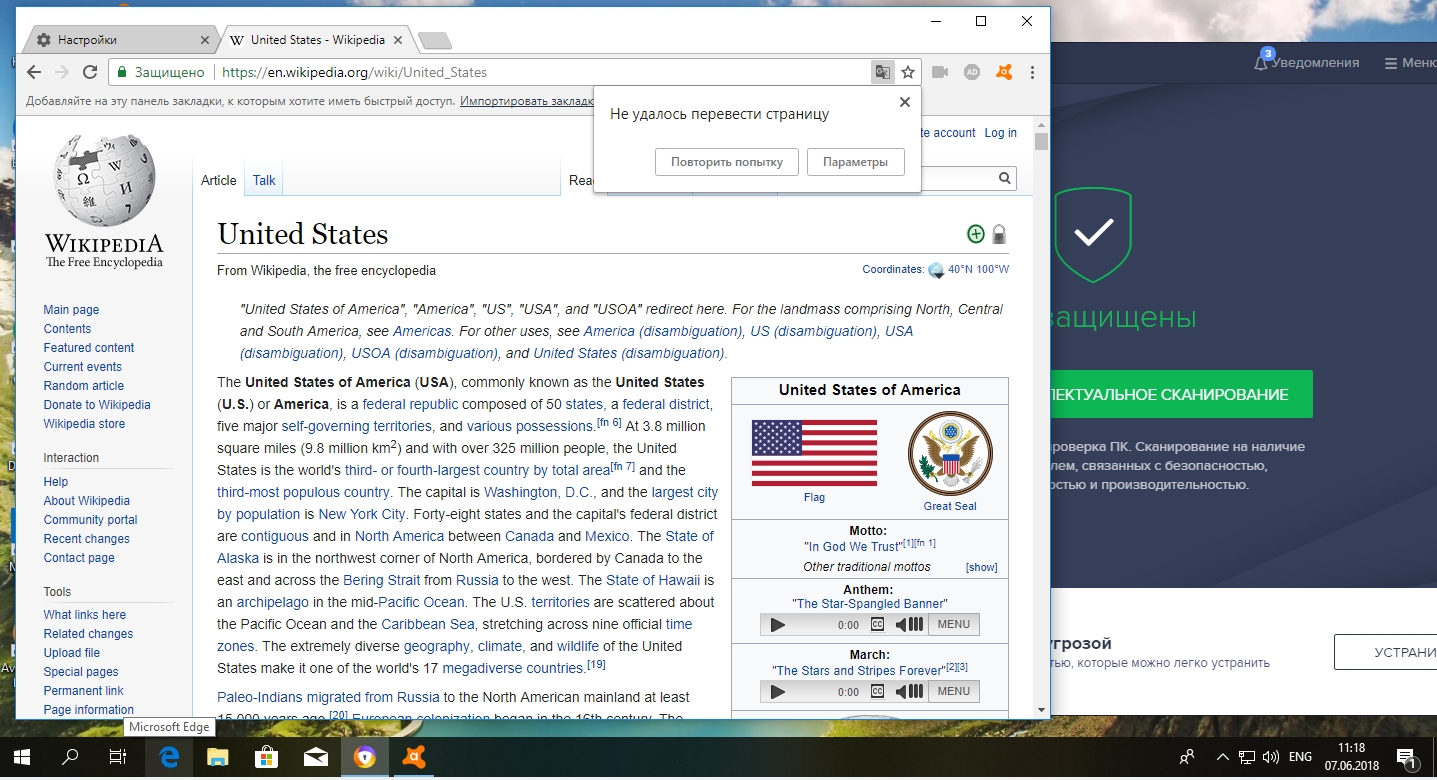
Task: Select the United States - Wikipedia tab
Action: point(317,40)
